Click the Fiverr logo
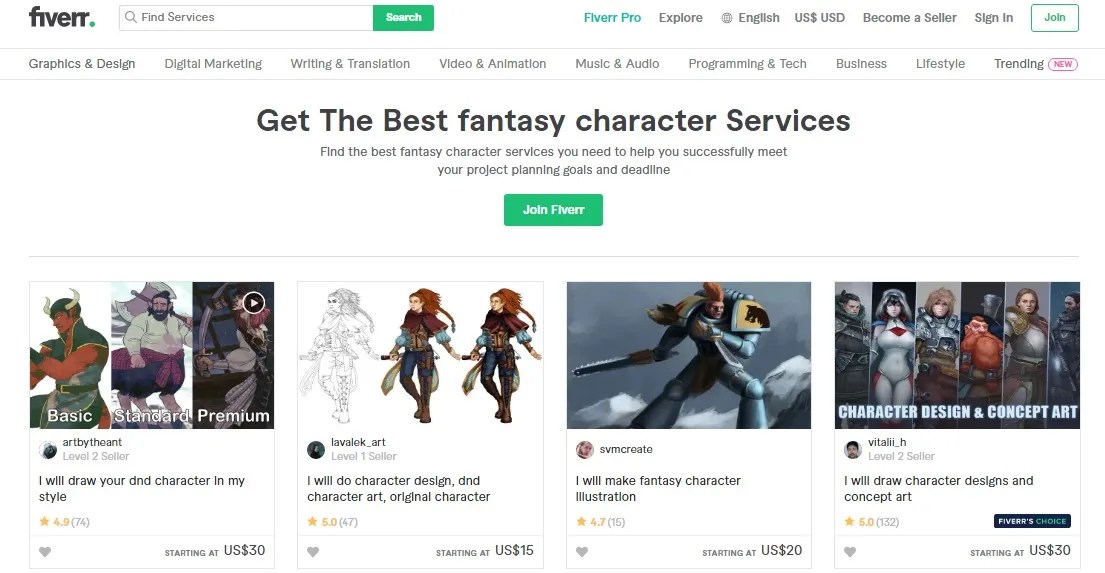1105x573 pixels. pyautogui.click(x=62, y=17)
